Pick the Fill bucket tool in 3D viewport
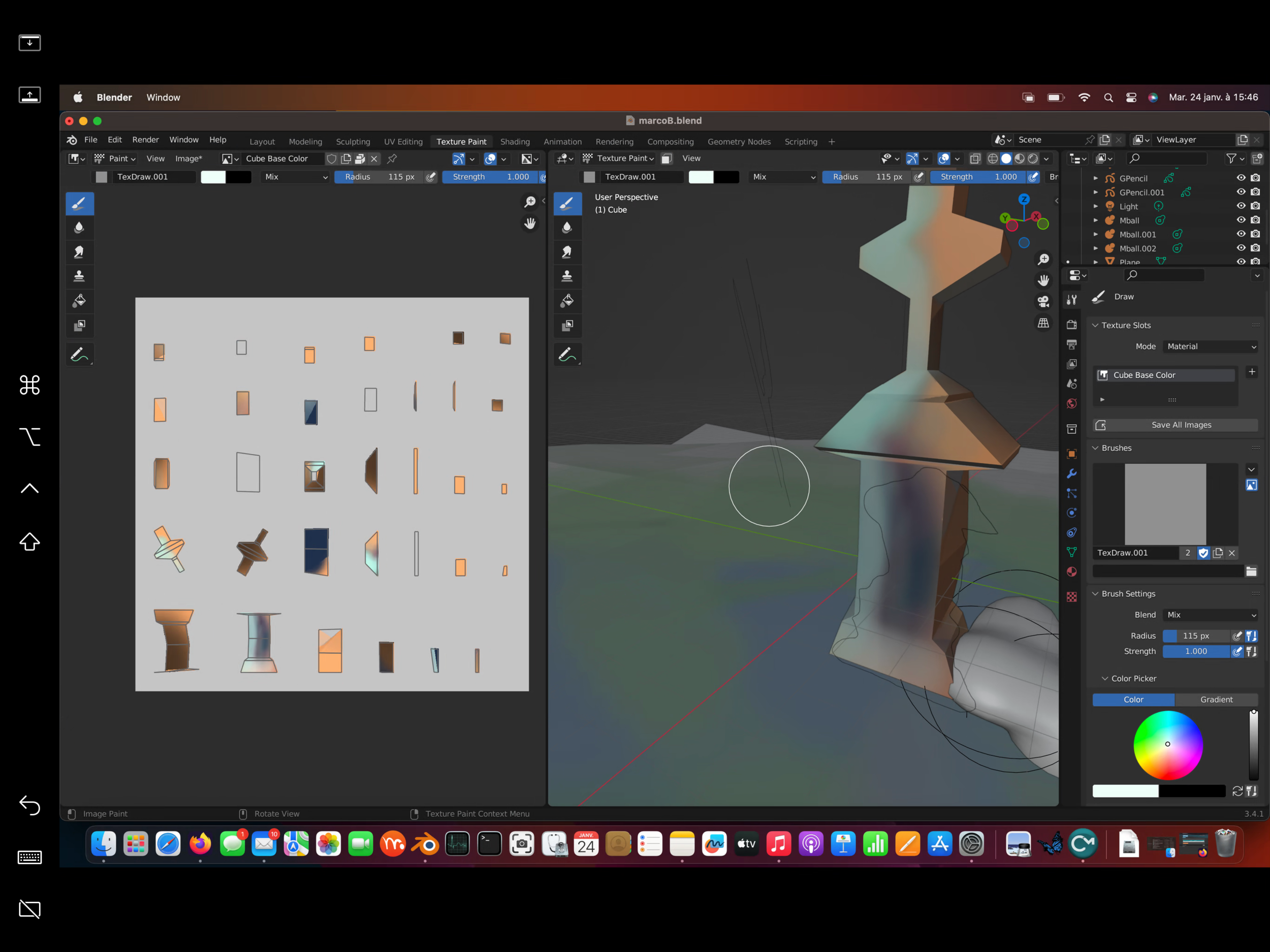This screenshot has width=1270, height=952. [x=567, y=300]
